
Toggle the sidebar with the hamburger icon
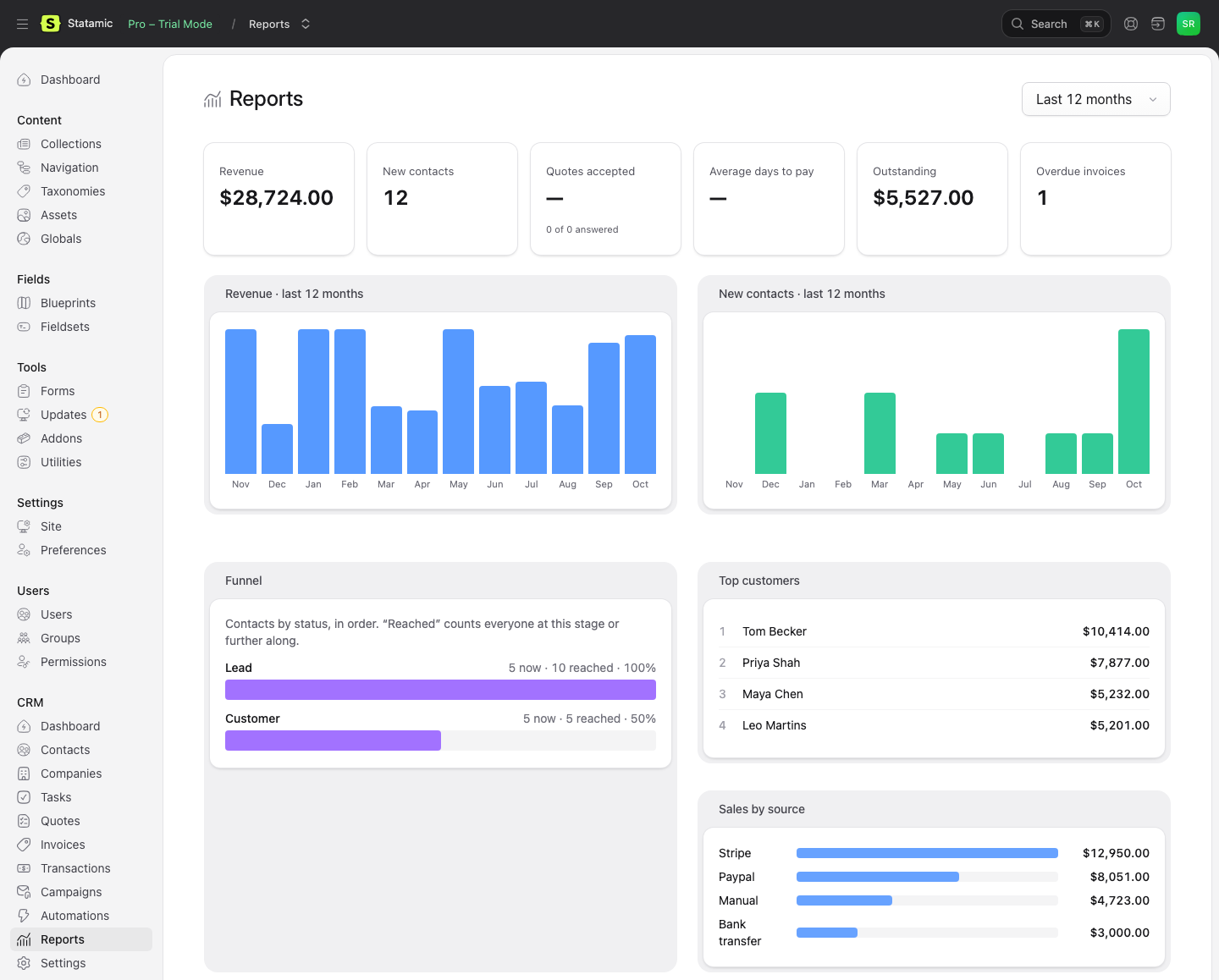pos(23,24)
